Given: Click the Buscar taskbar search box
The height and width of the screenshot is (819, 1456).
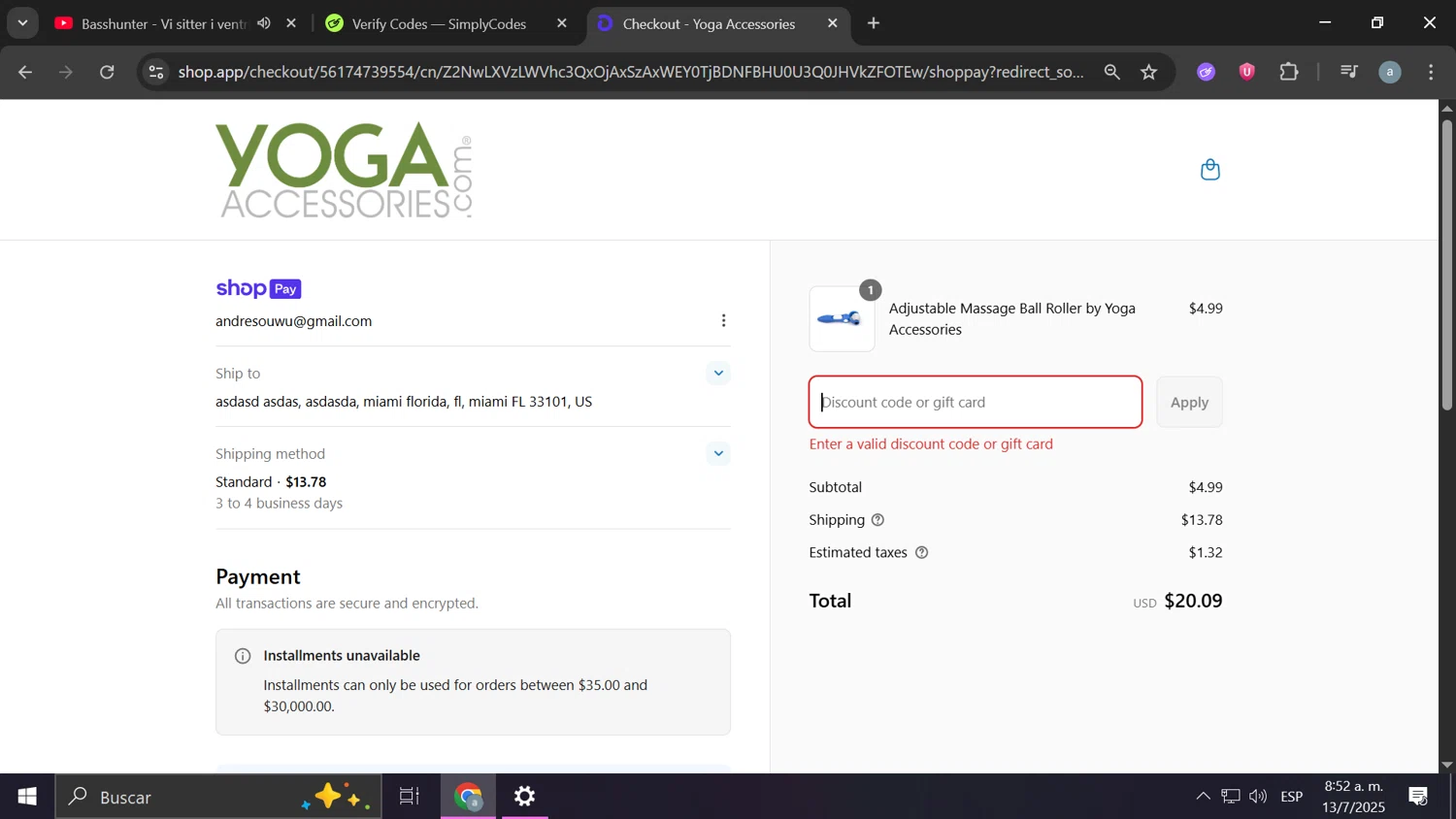Looking at the screenshot, I should coord(218,797).
